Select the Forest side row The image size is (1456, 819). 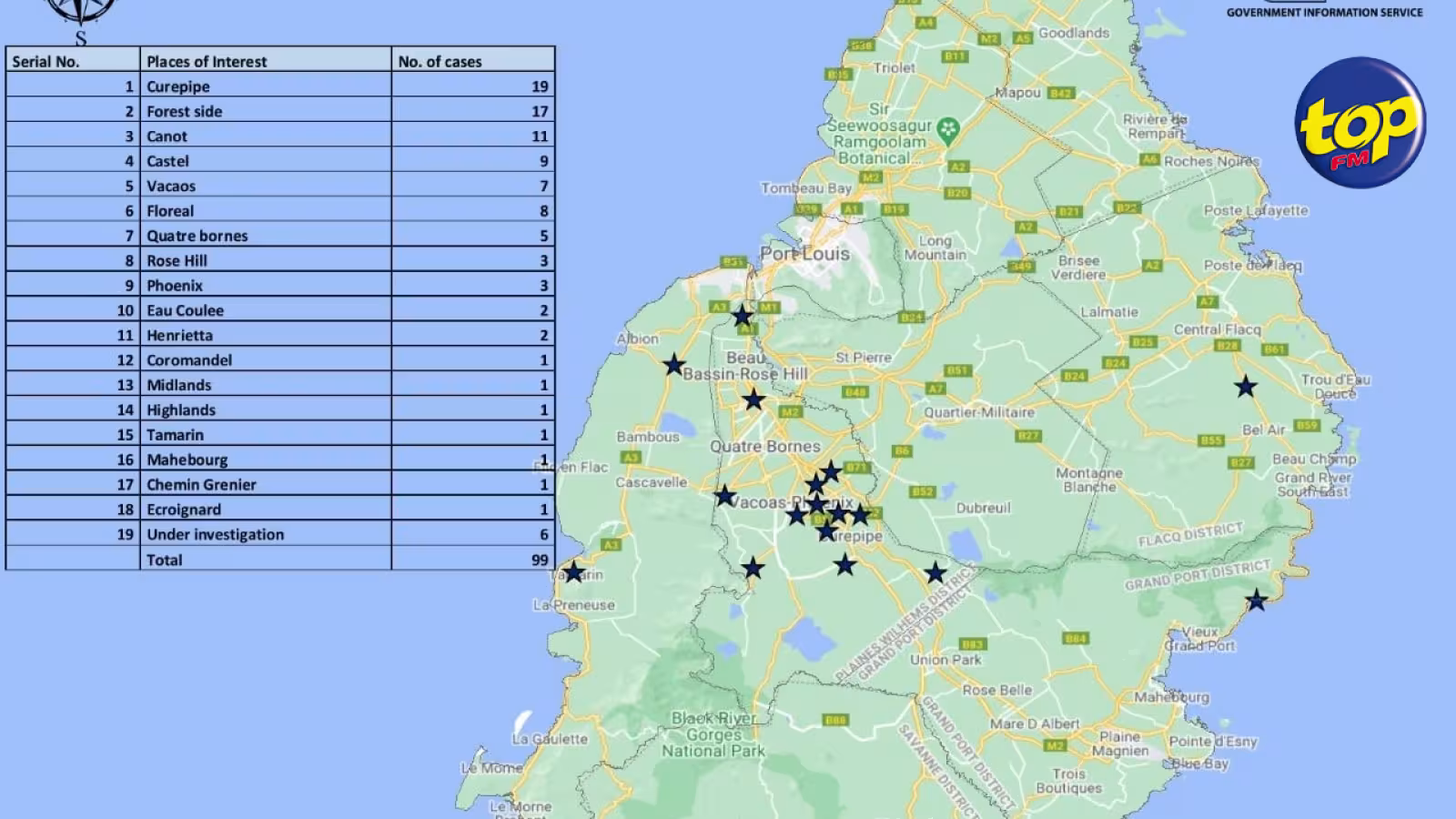280,110
